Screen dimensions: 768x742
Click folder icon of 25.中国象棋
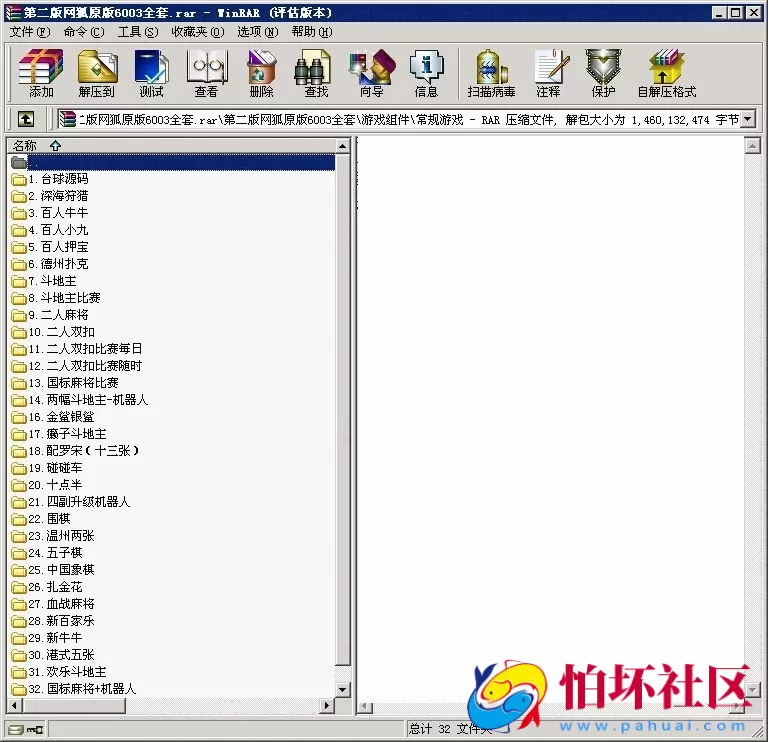pyautogui.click(x=19, y=570)
